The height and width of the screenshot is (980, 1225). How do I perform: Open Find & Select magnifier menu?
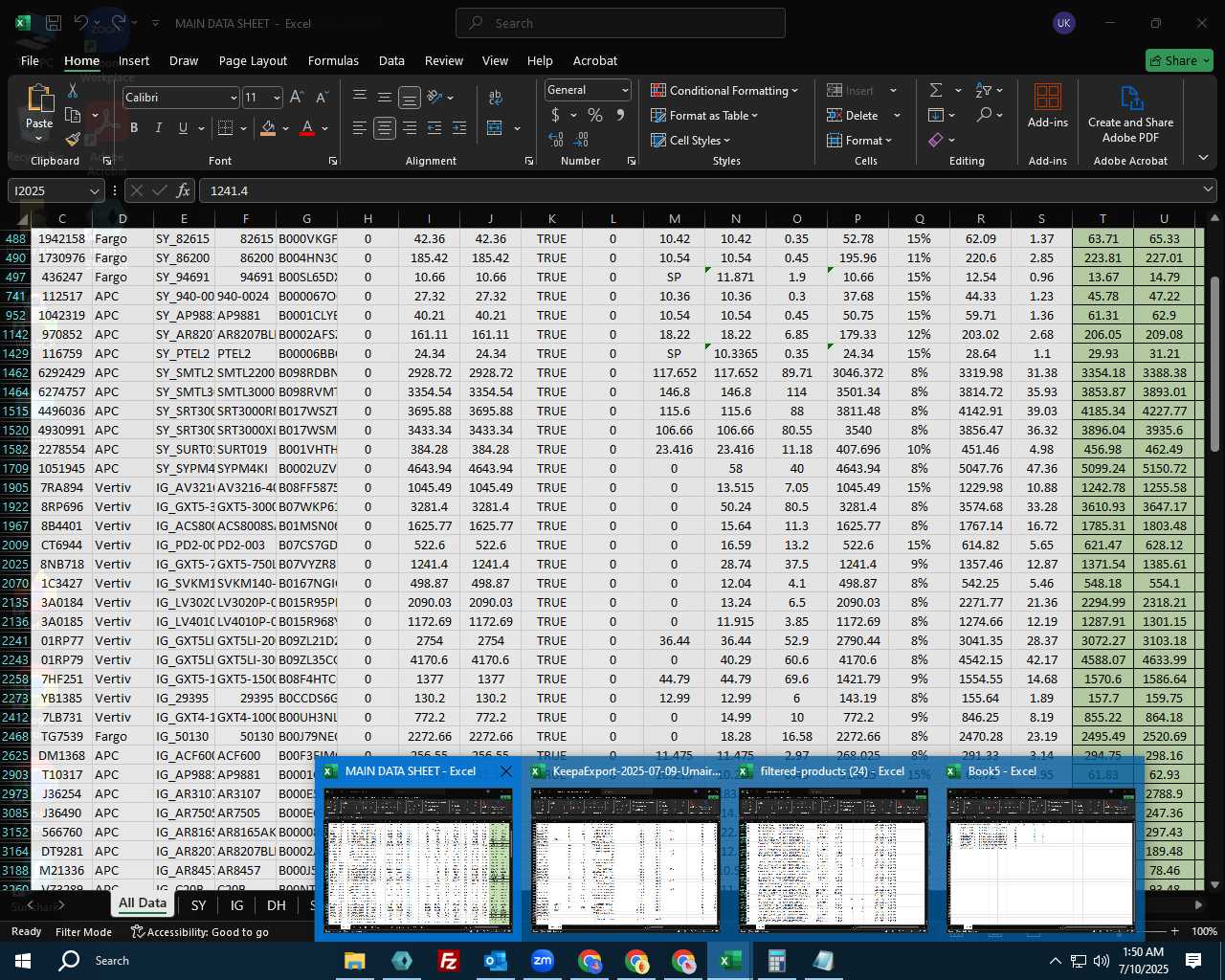click(x=989, y=115)
